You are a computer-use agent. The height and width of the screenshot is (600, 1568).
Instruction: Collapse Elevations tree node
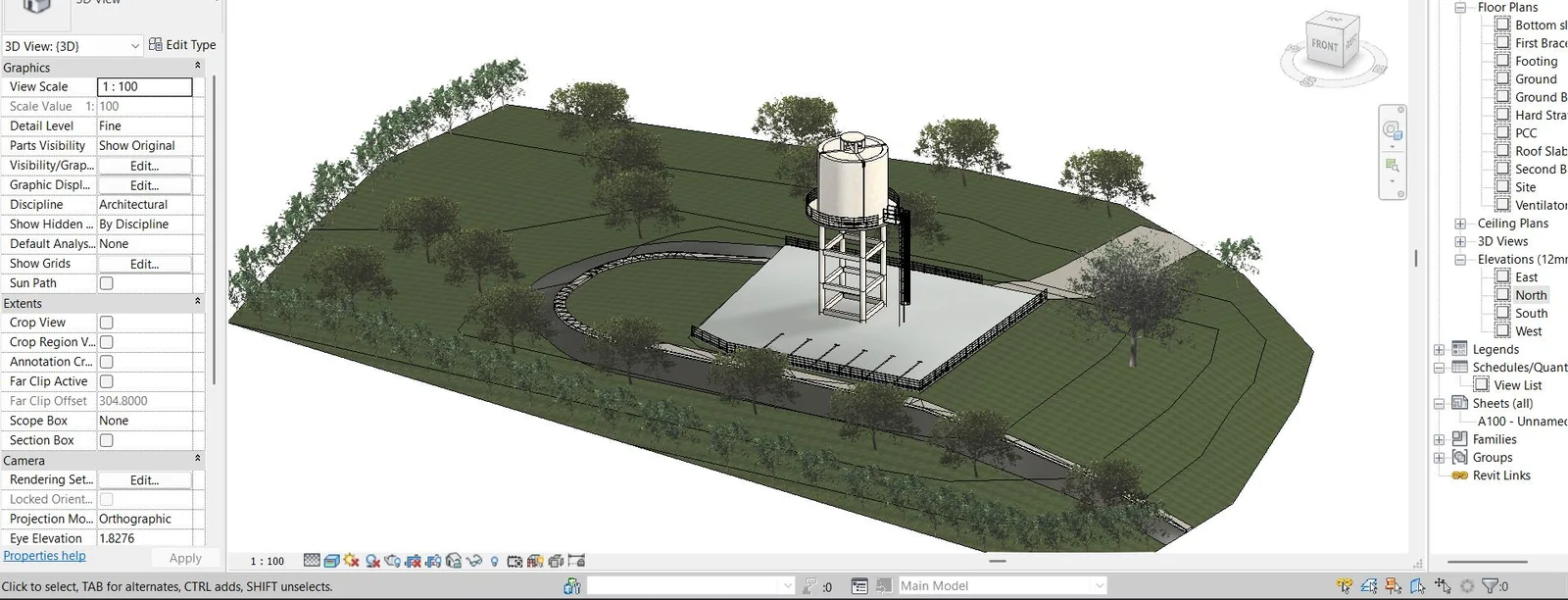point(1460,260)
